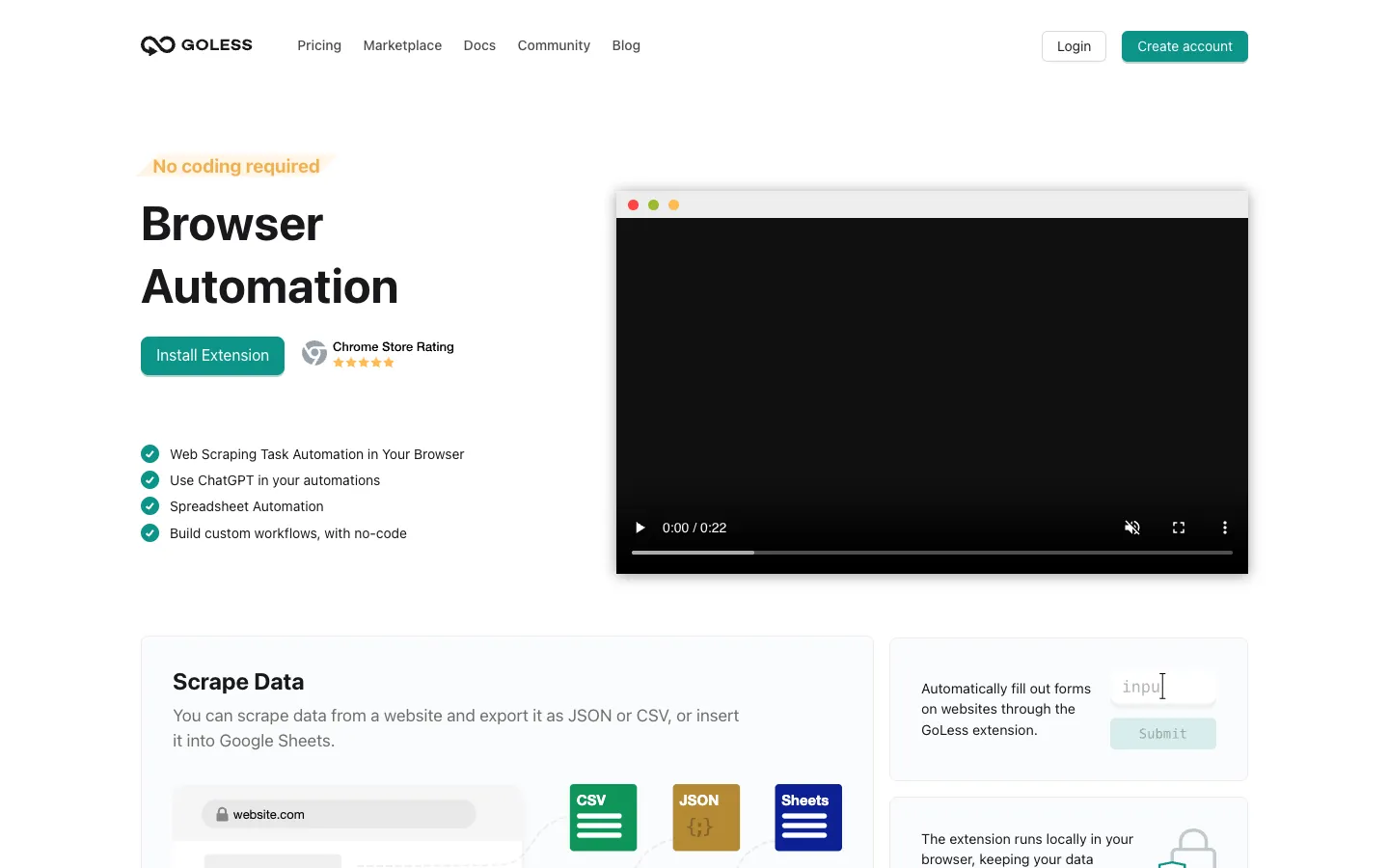Go to the Marketplace menu item
Image resolution: width=1389 pixels, height=868 pixels.
click(402, 45)
